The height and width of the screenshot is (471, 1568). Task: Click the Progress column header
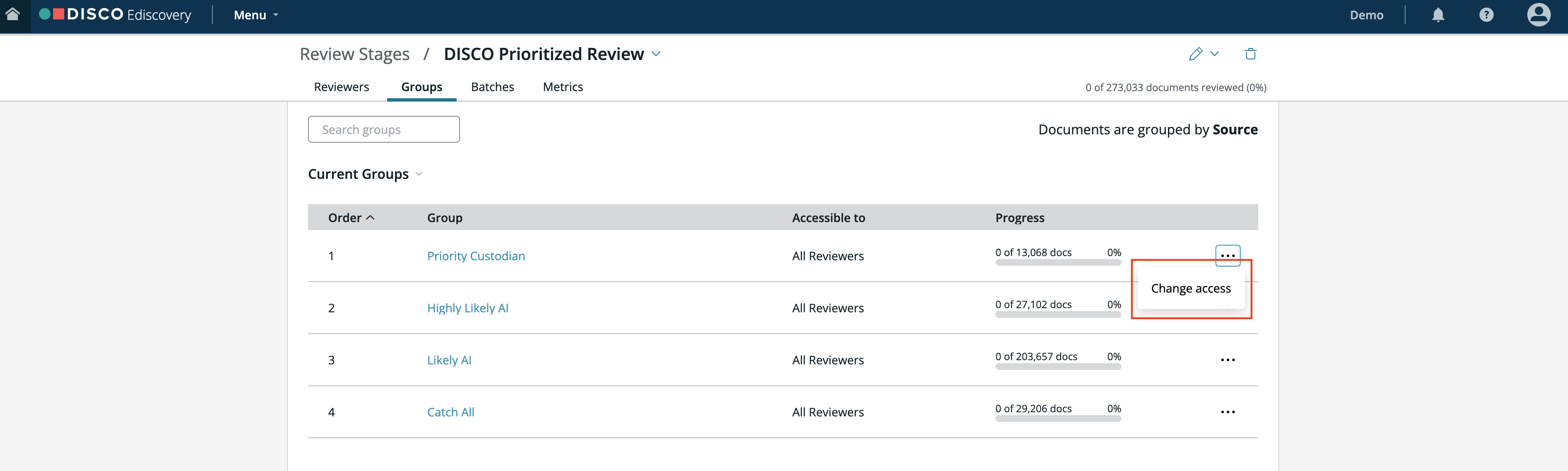[1019, 217]
